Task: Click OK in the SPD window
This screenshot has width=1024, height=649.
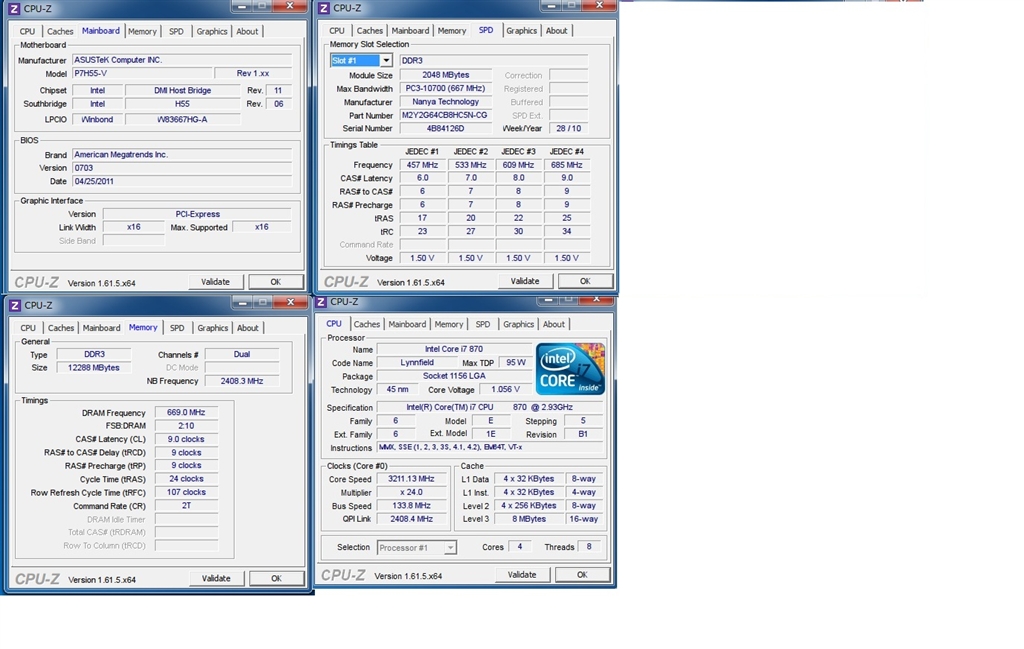Action: click(585, 281)
